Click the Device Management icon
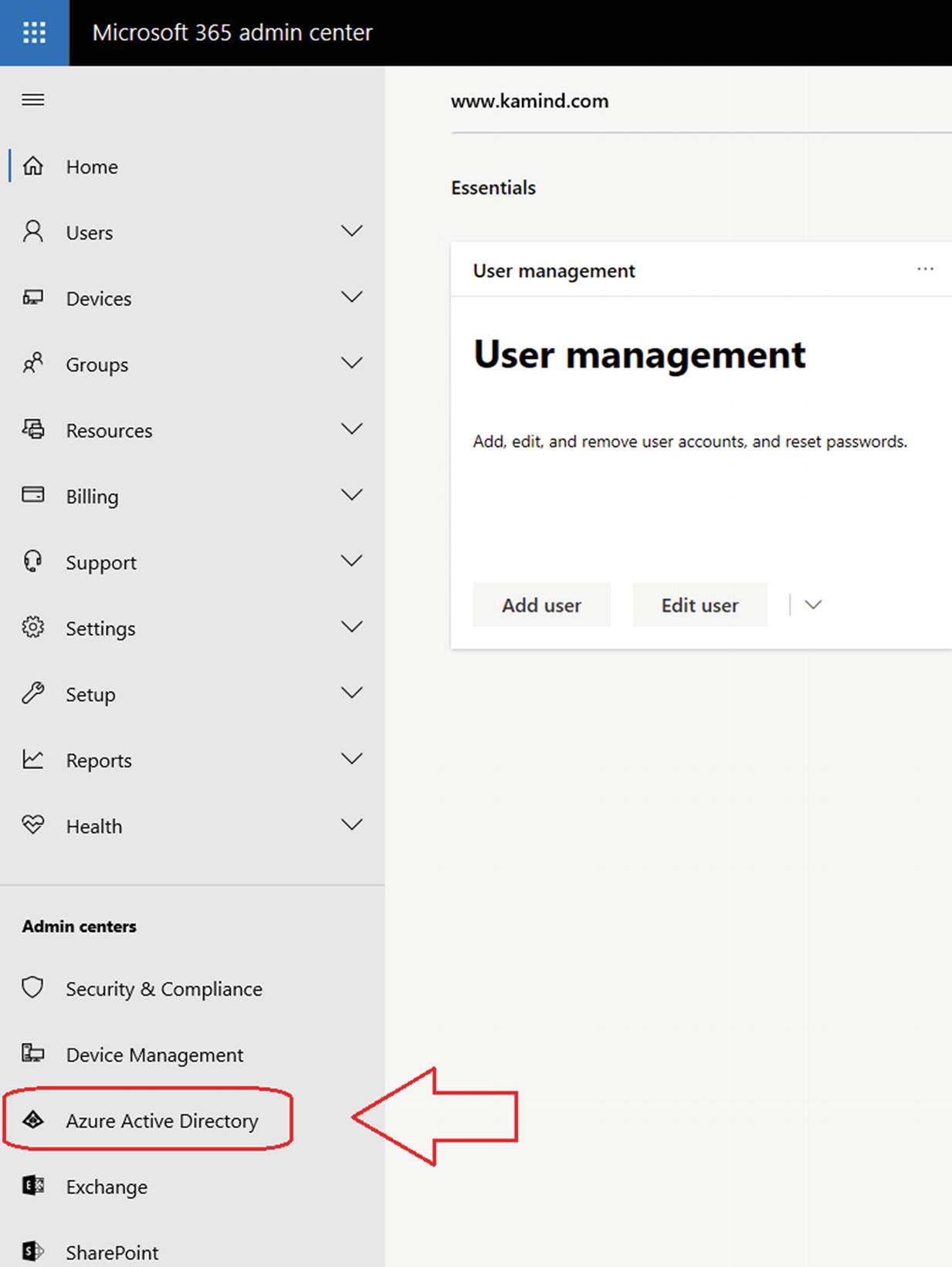952x1267 pixels. click(33, 1053)
